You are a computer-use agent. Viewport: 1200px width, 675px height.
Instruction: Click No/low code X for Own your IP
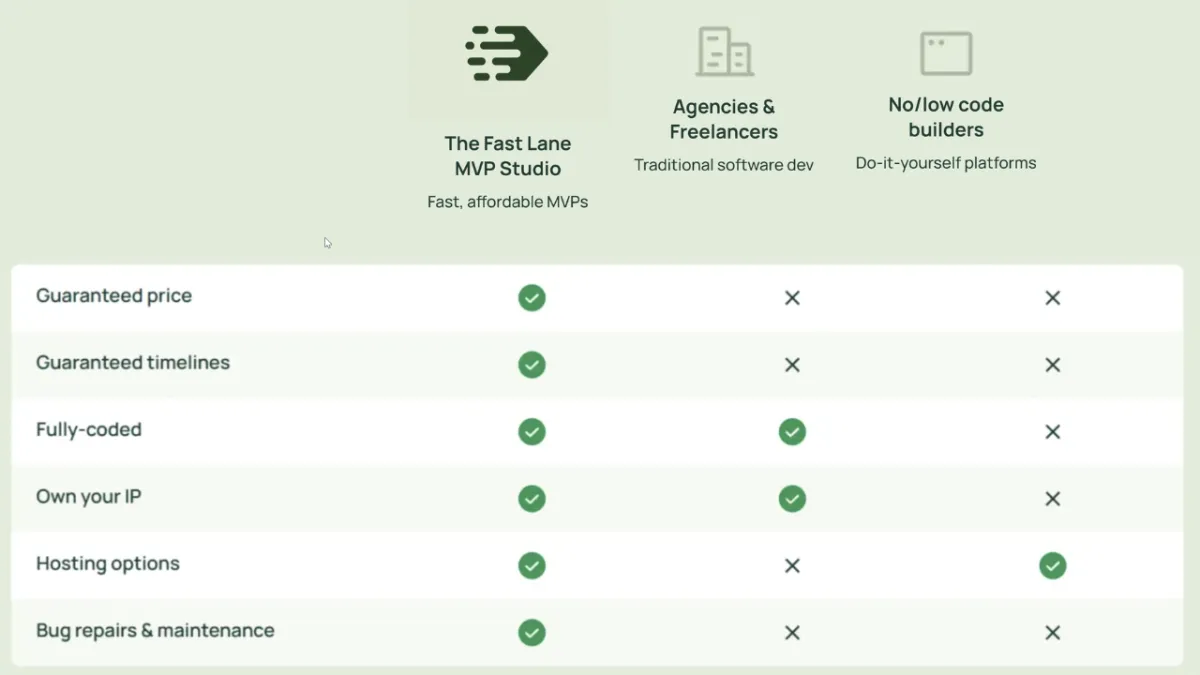[1052, 499]
